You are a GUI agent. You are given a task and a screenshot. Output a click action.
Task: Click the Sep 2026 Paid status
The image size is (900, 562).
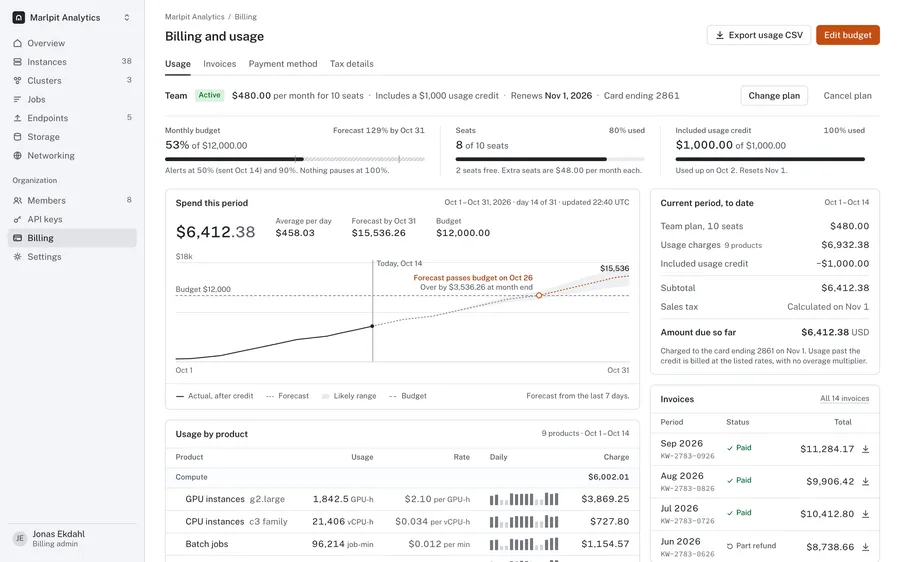click(739, 448)
